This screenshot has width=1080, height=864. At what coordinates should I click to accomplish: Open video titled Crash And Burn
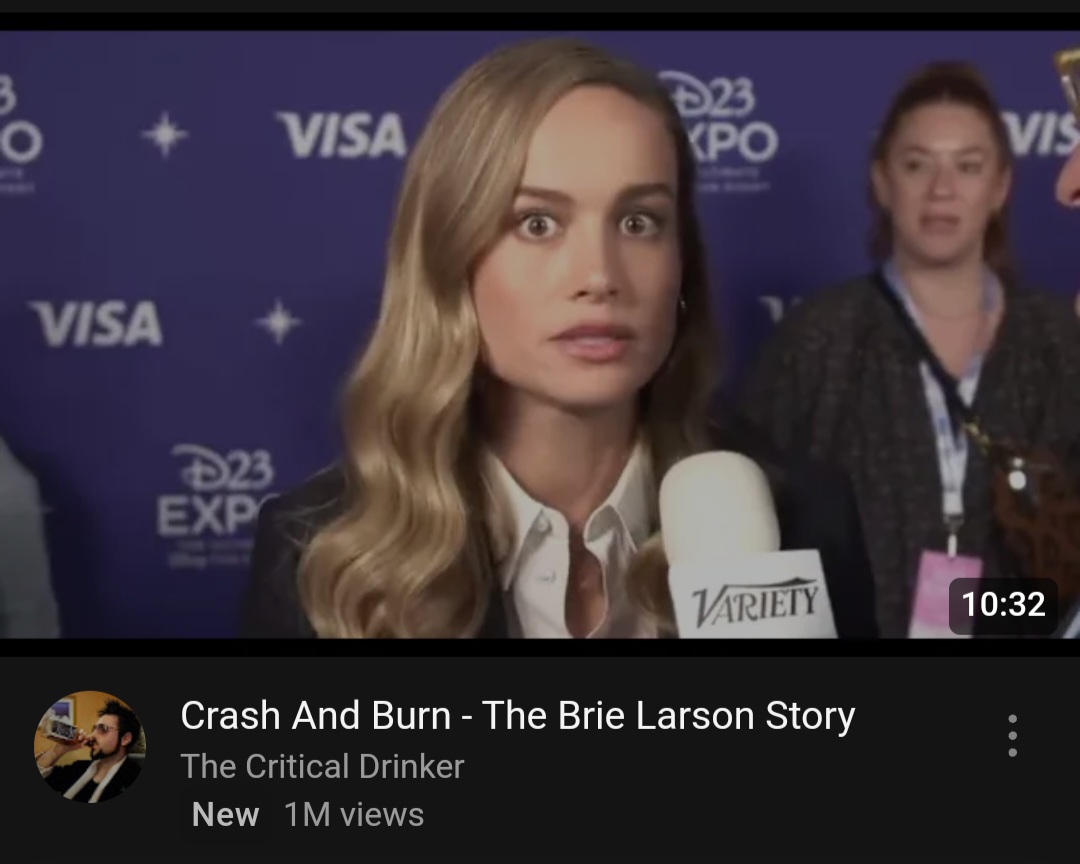click(x=517, y=715)
